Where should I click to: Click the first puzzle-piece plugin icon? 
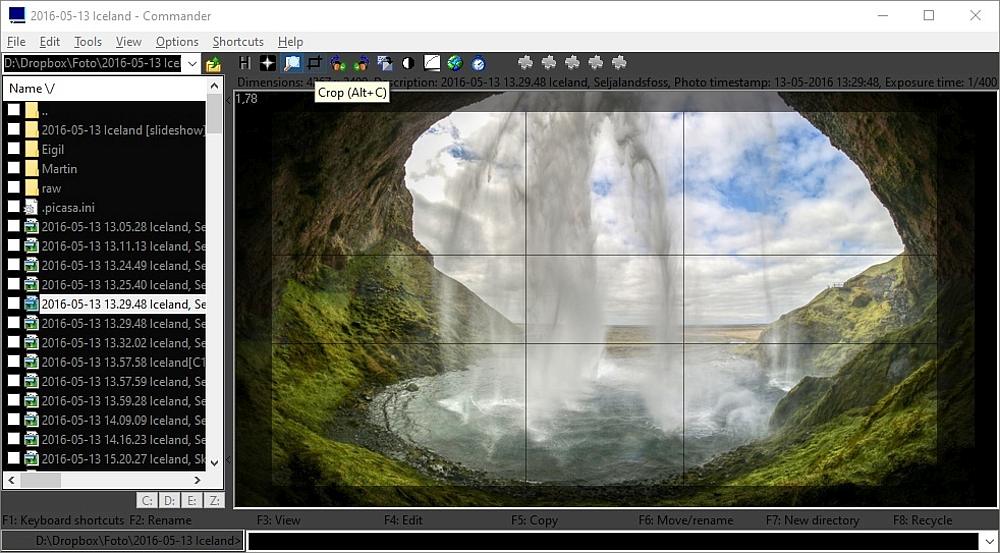coord(526,63)
